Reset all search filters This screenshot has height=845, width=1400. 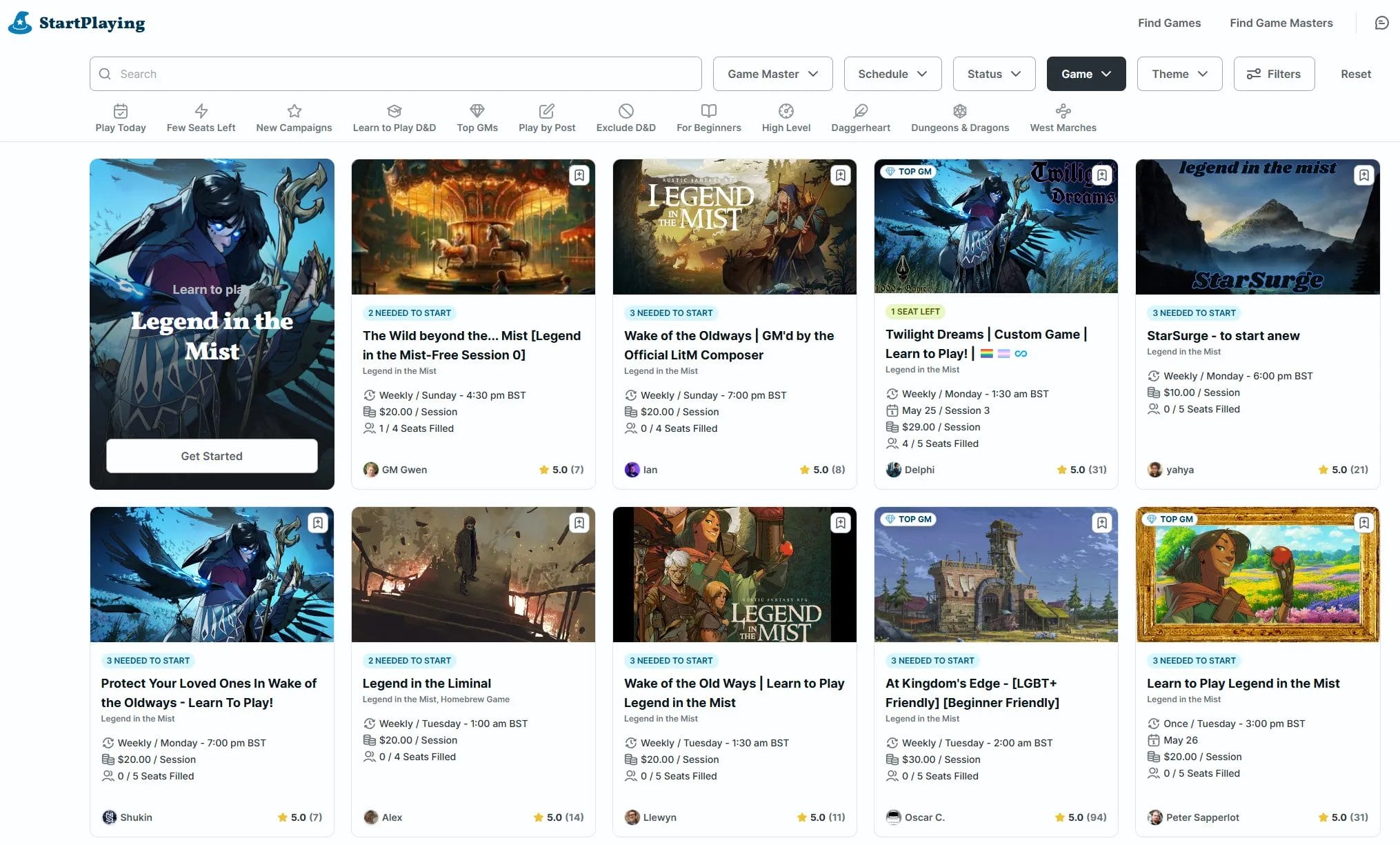pyautogui.click(x=1356, y=74)
